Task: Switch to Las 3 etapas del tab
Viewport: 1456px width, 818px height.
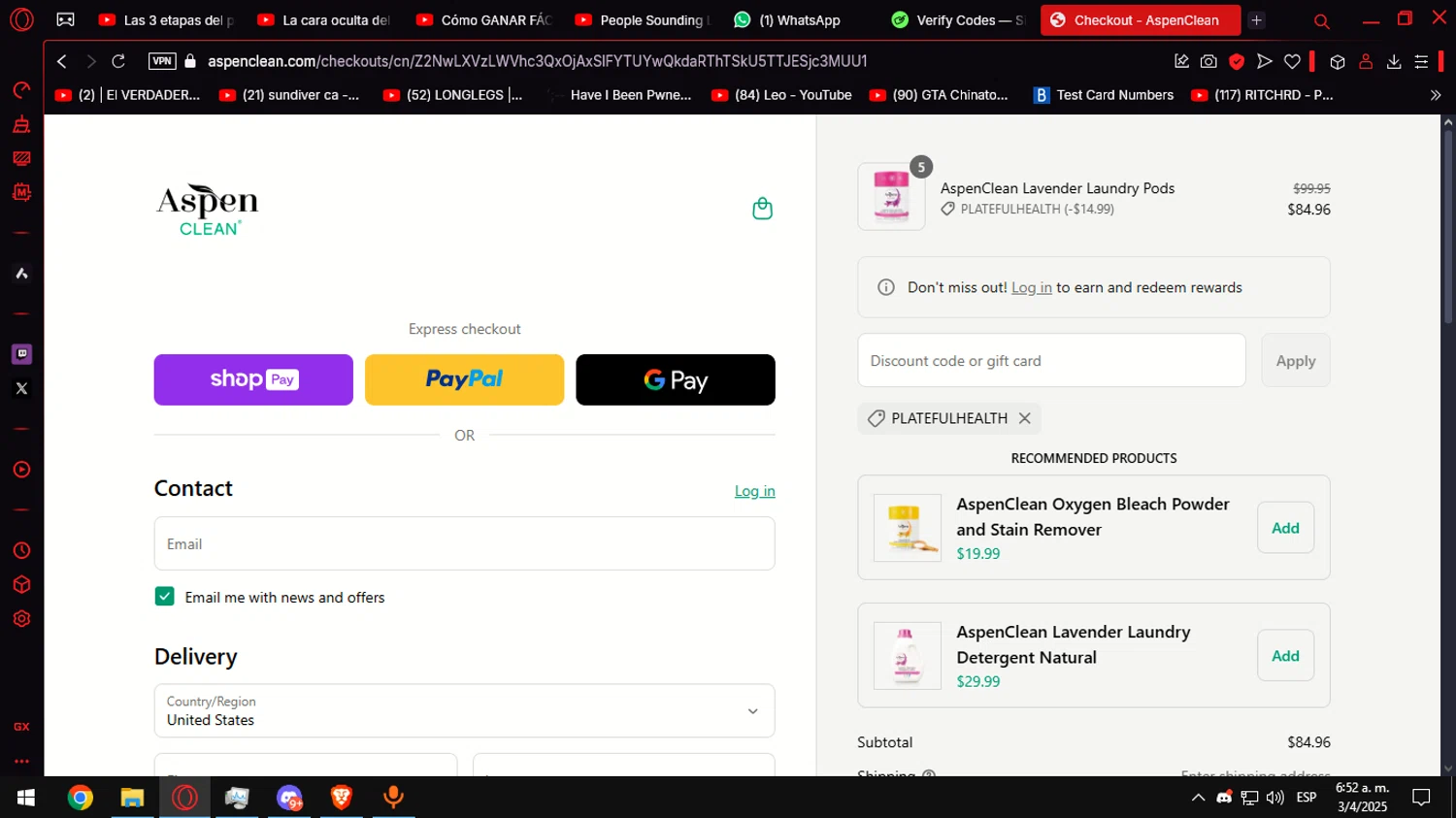Action: pyautogui.click(x=167, y=19)
